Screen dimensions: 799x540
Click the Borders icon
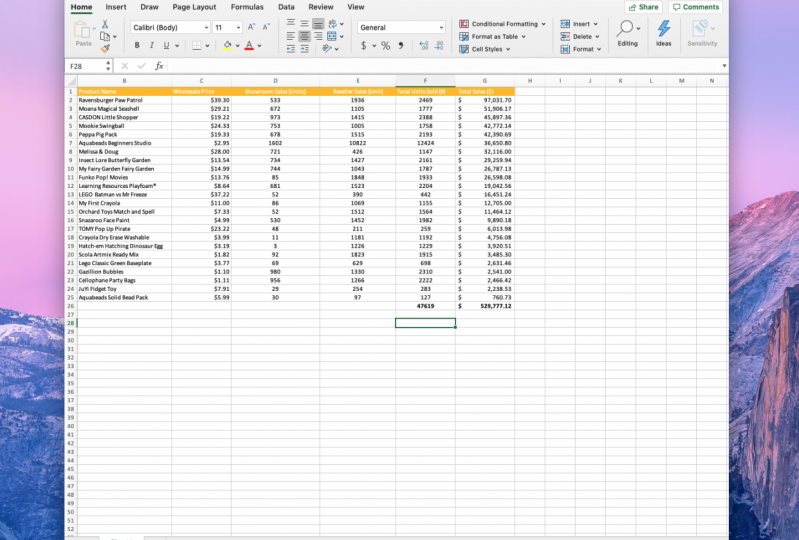pyautogui.click(x=197, y=45)
